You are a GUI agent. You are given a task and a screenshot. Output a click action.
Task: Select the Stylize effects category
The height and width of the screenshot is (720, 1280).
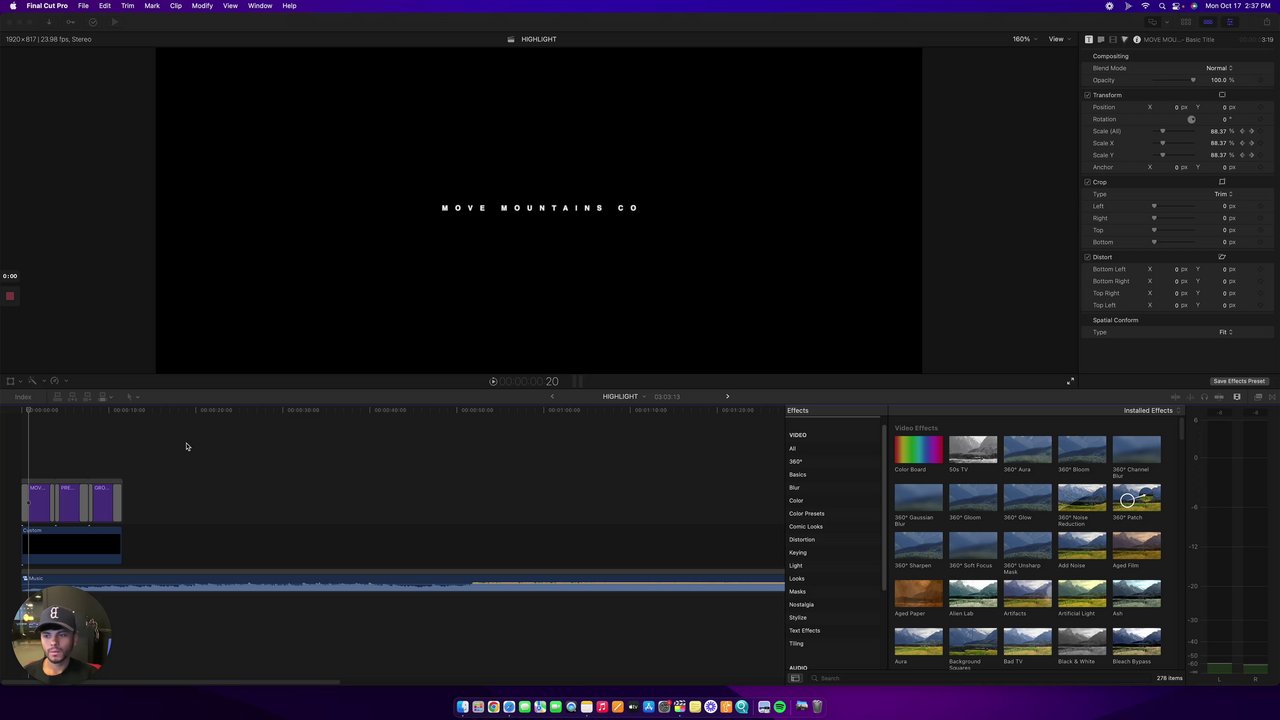tap(797, 618)
